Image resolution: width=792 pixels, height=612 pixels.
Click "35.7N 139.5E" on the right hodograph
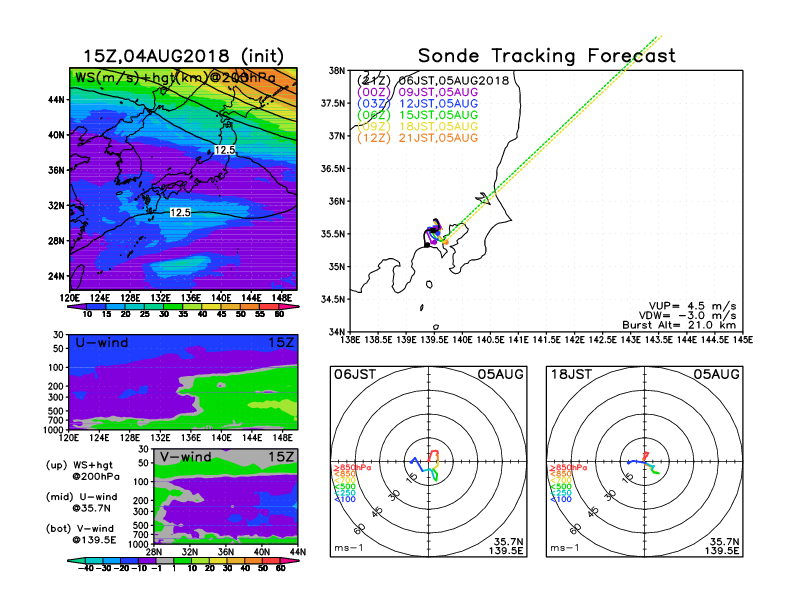(x=722, y=546)
